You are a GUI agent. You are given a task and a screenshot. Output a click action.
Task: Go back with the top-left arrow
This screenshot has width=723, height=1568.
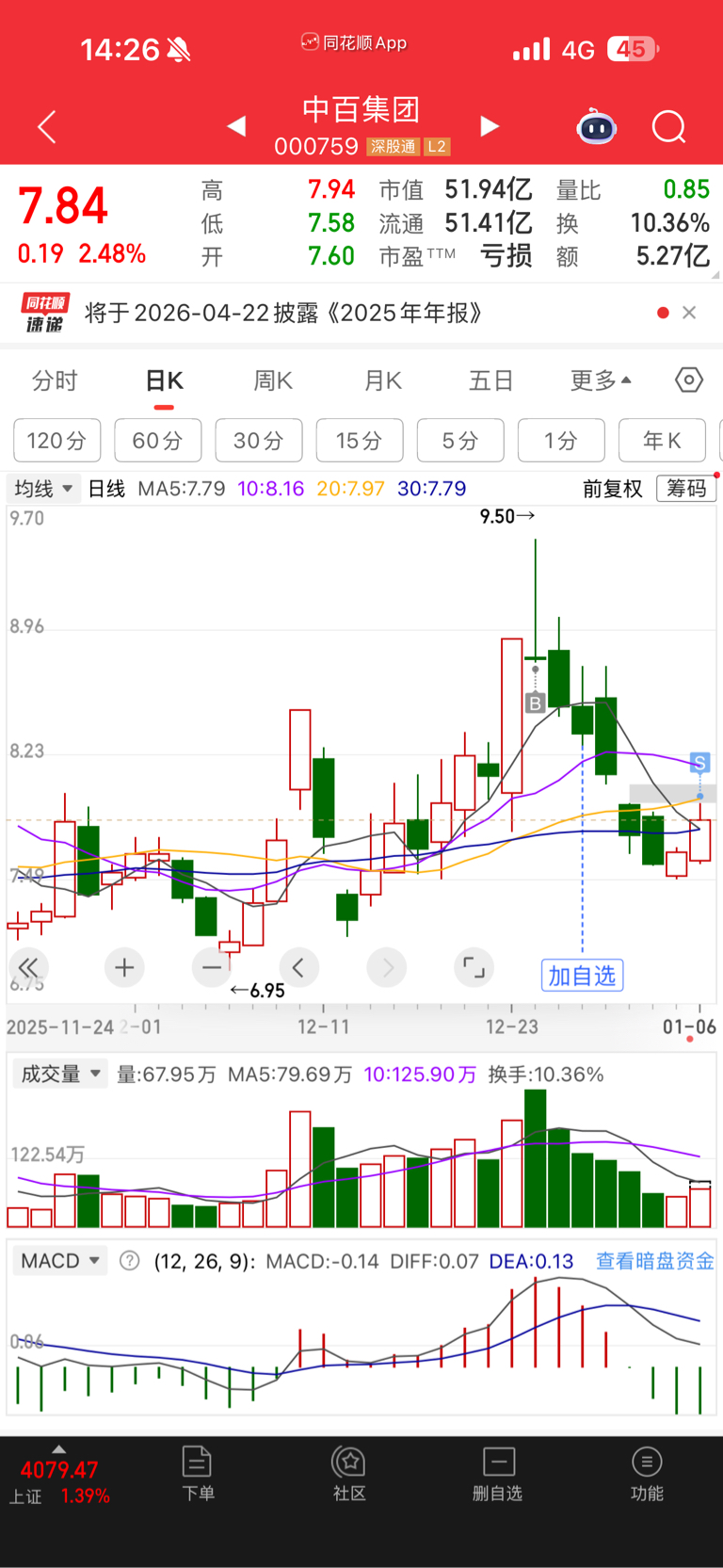pos(47,126)
